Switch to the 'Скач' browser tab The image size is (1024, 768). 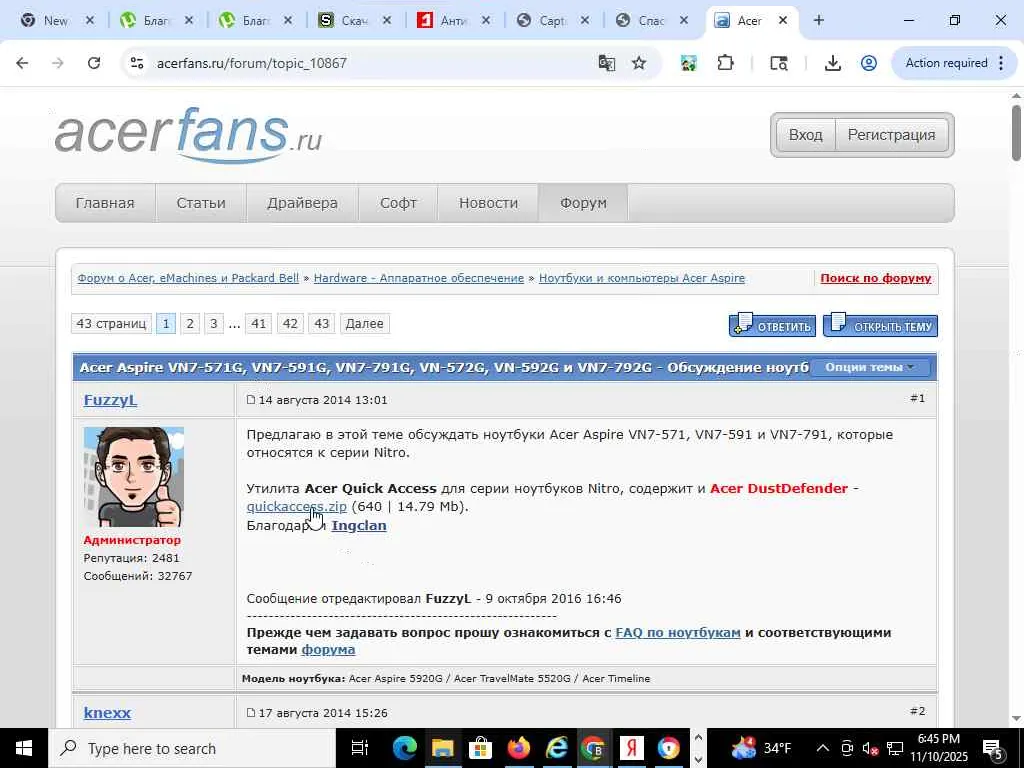pos(355,21)
